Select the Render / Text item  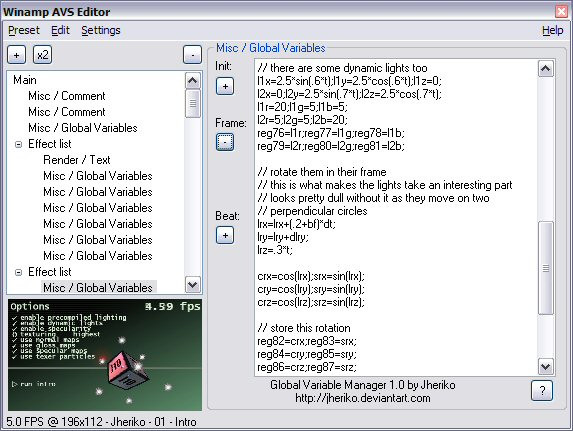click(x=77, y=160)
